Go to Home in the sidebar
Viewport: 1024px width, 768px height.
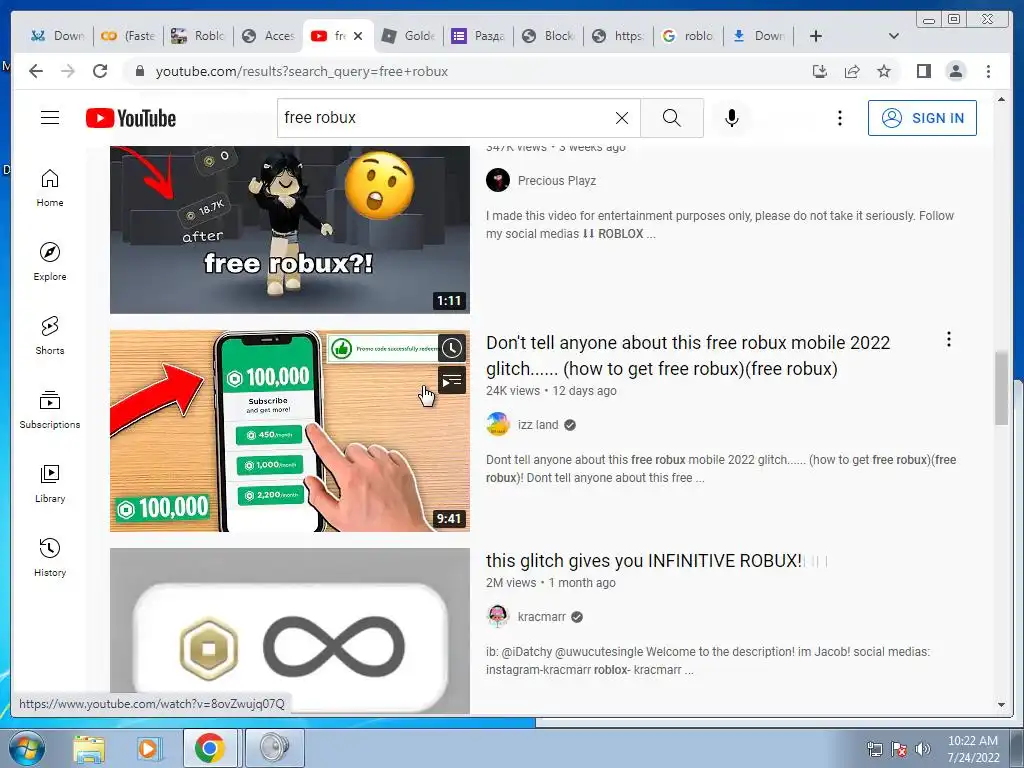pos(50,188)
